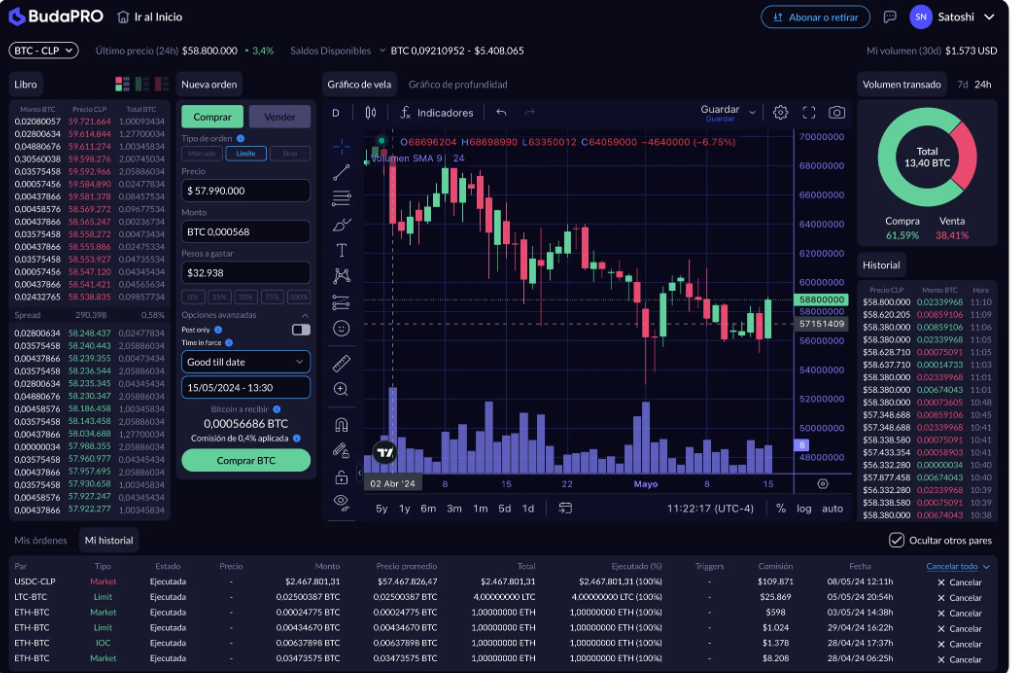Click the zoom in magnifier tool
Screen dimensions: 1011x673
coord(341,389)
